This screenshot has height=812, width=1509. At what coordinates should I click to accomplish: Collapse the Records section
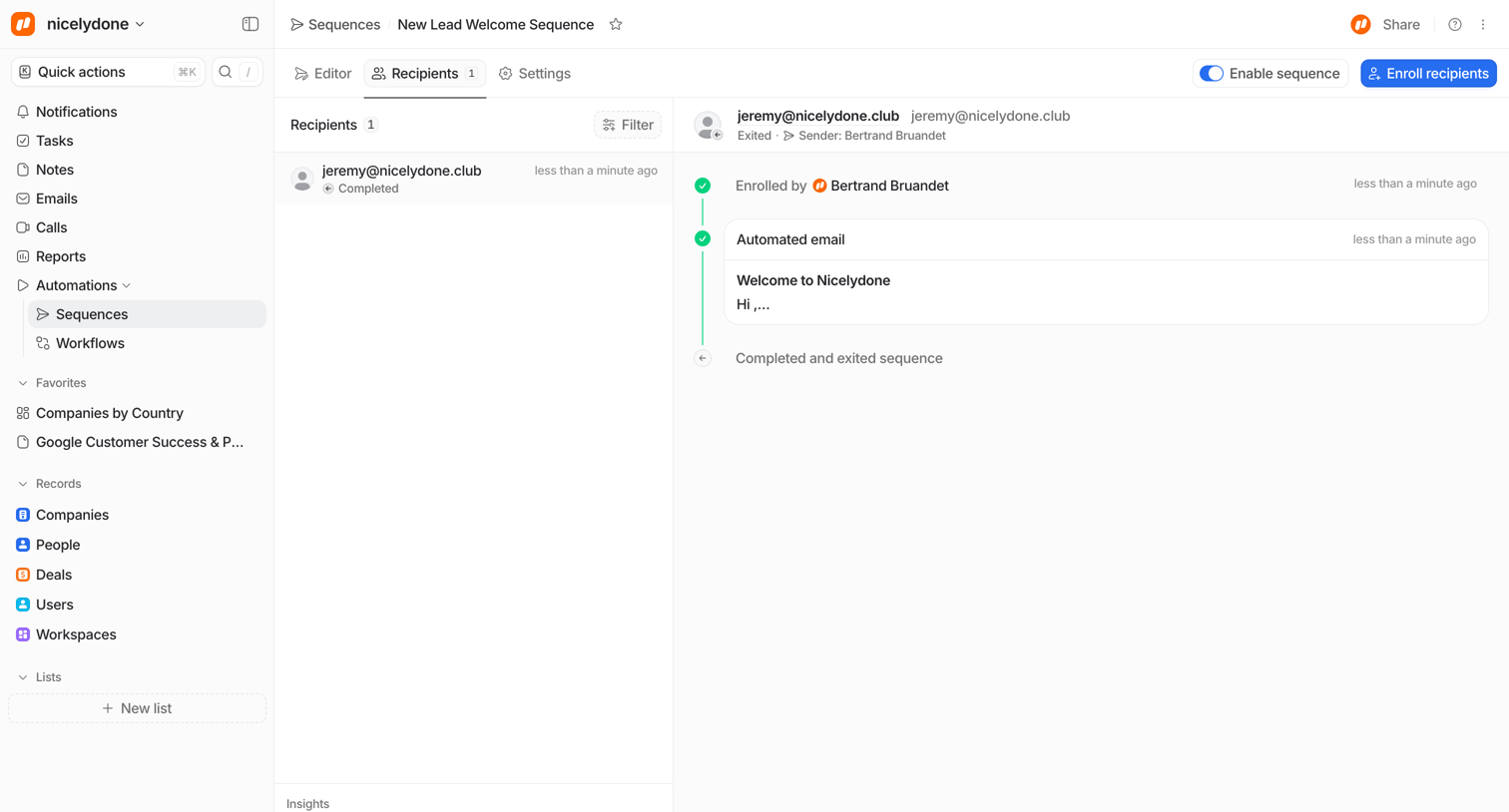pyautogui.click(x=23, y=484)
